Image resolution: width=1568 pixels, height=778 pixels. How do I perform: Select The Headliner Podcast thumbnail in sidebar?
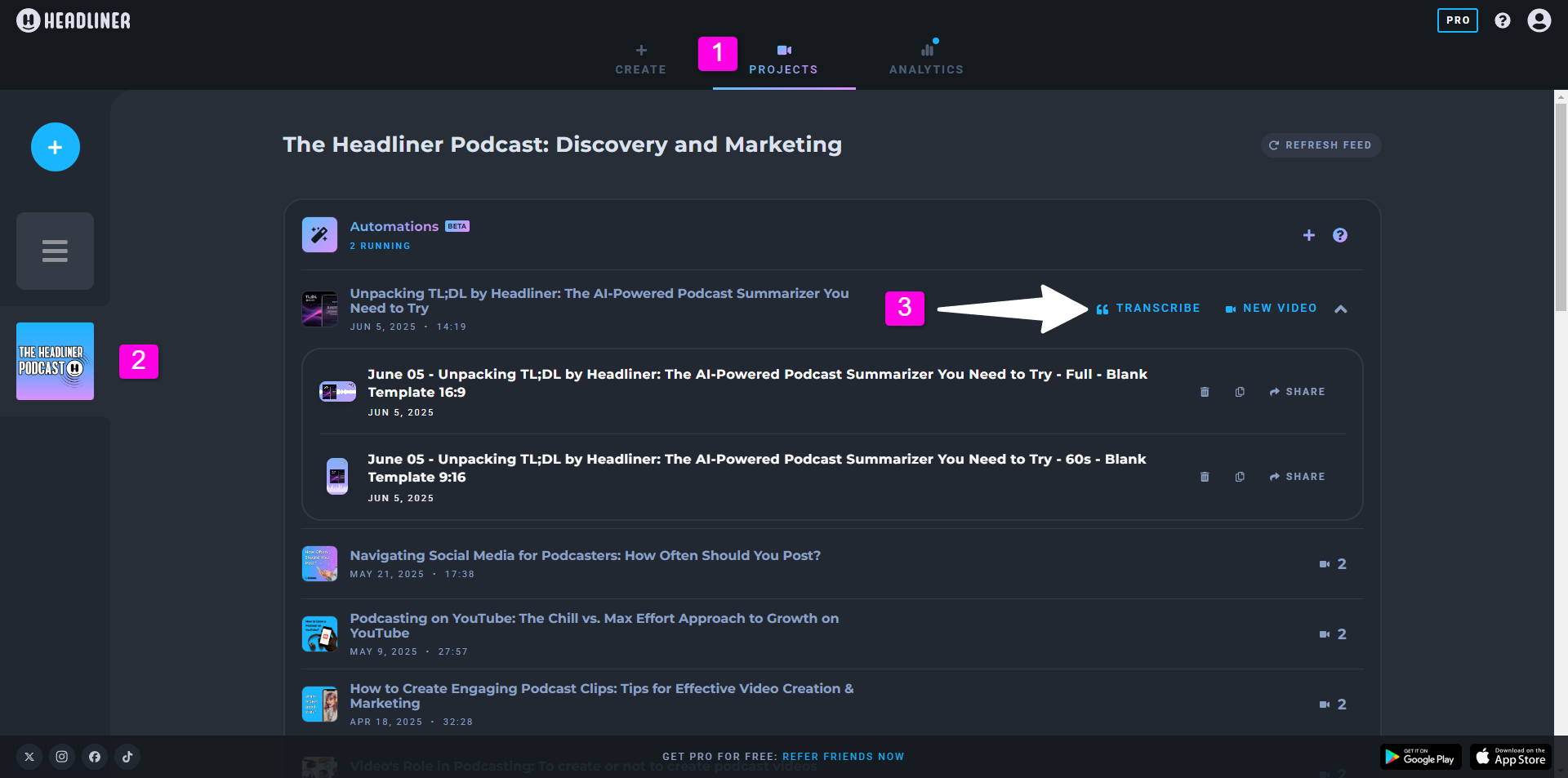pyautogui.click(x=55, y=361)
